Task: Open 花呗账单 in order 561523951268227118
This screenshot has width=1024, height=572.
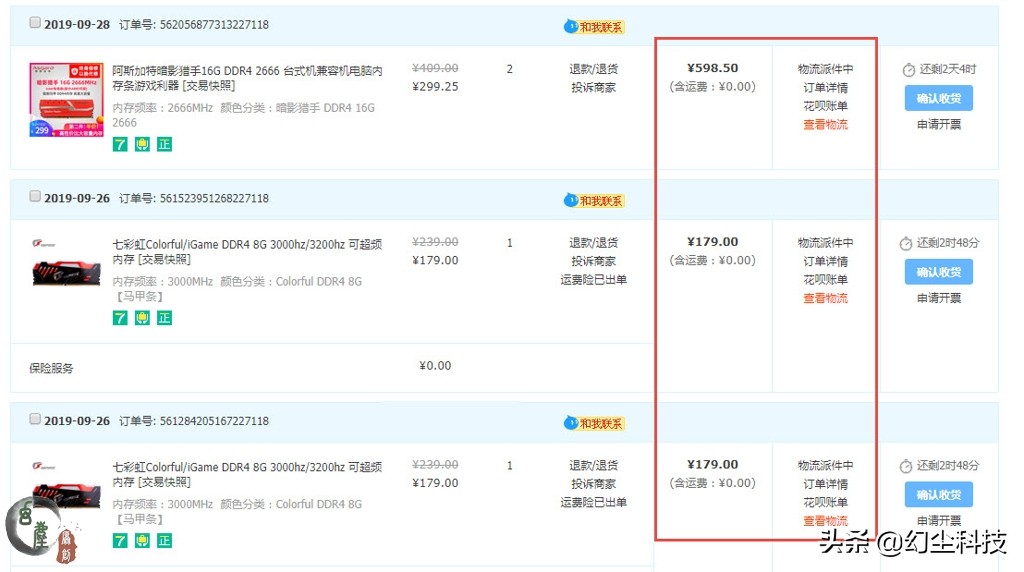Action: [825, 279]
